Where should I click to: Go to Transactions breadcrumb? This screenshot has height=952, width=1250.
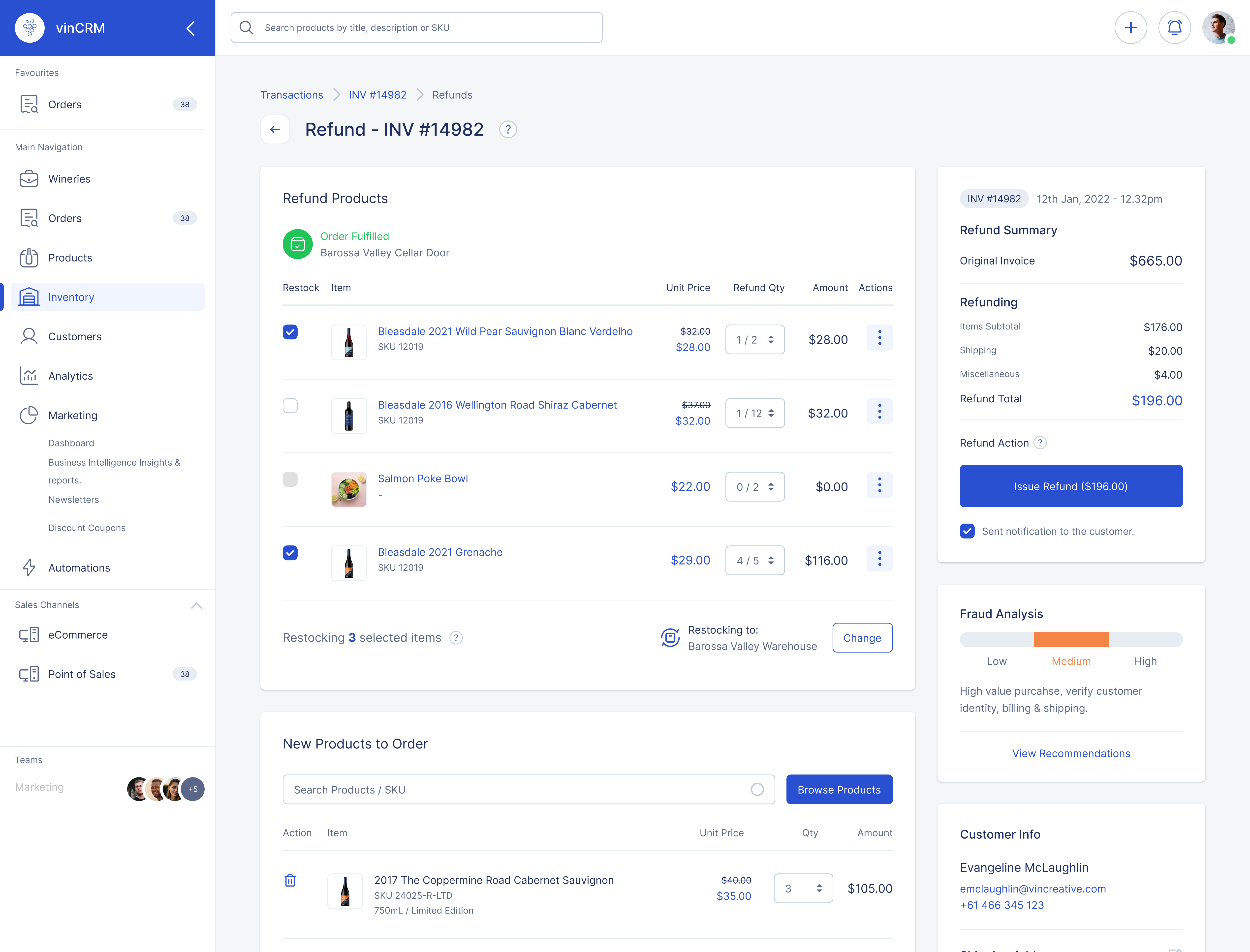(x=292, y=95)
